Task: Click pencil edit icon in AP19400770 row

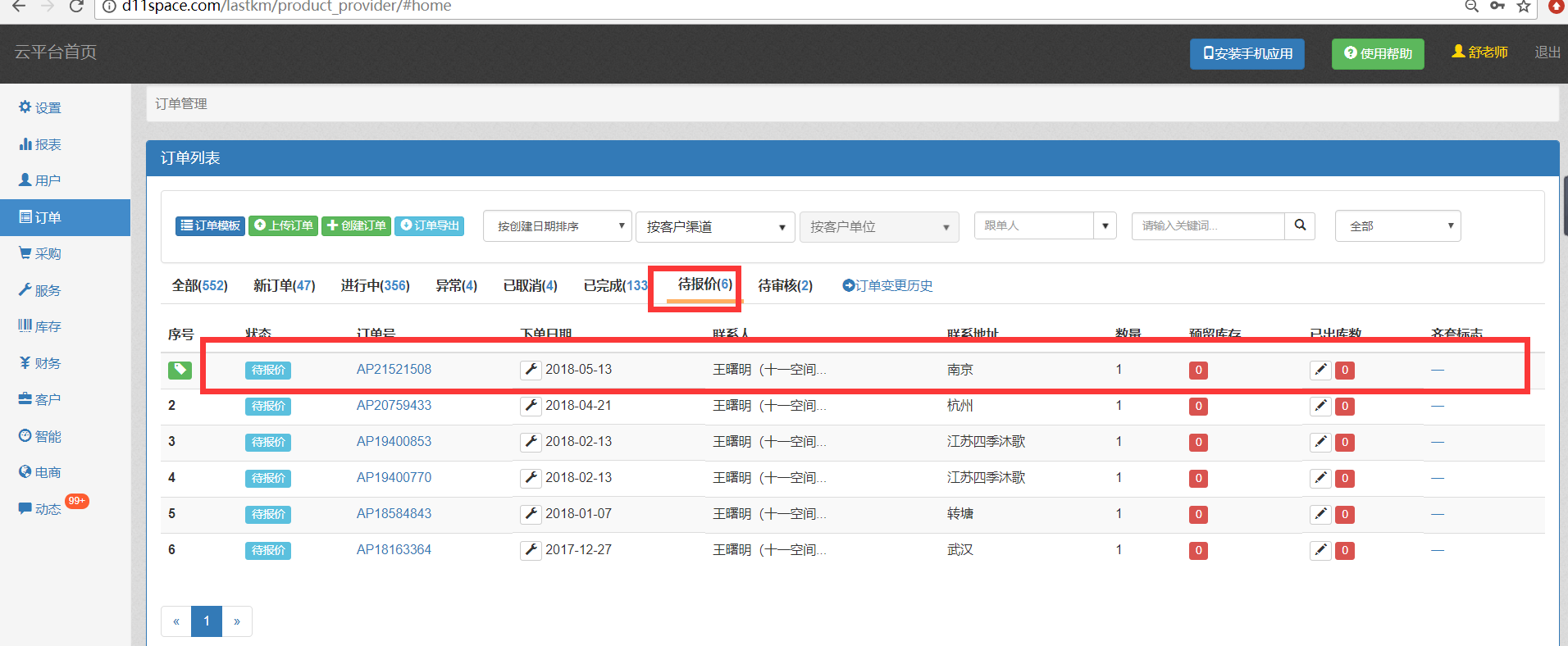Action: point(1320,478)
